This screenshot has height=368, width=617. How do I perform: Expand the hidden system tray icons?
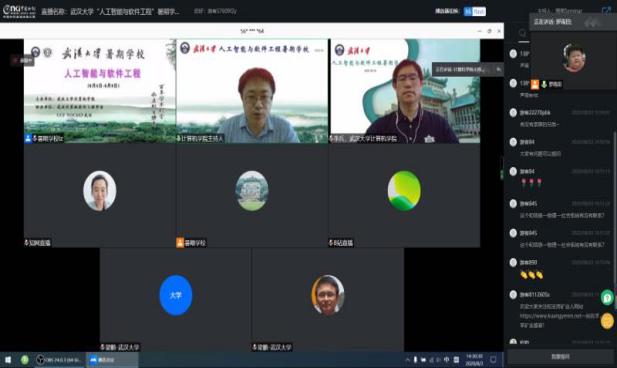click(x=407, y=360)
